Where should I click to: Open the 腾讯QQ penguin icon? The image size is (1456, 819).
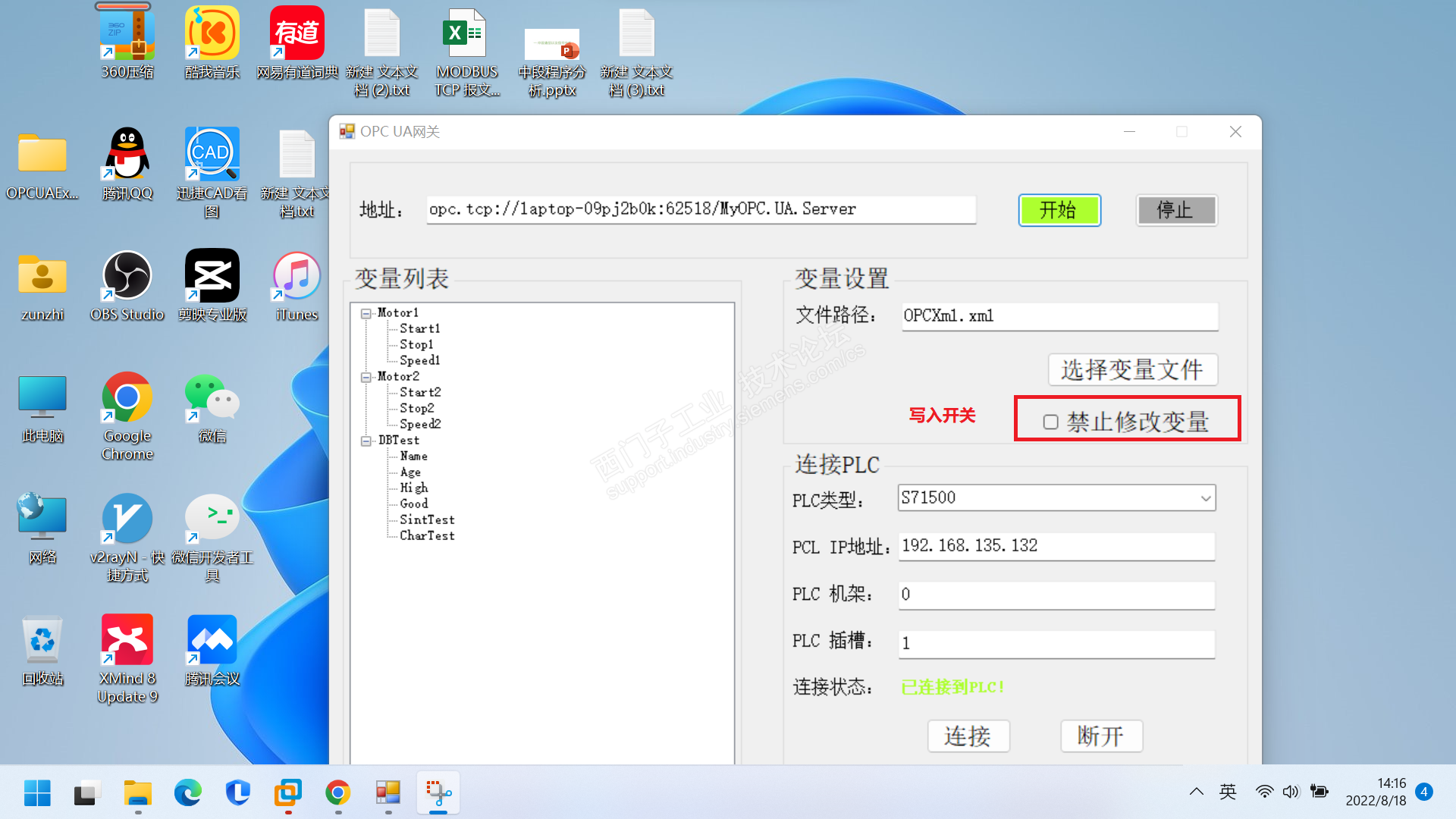tap(127, 155)
